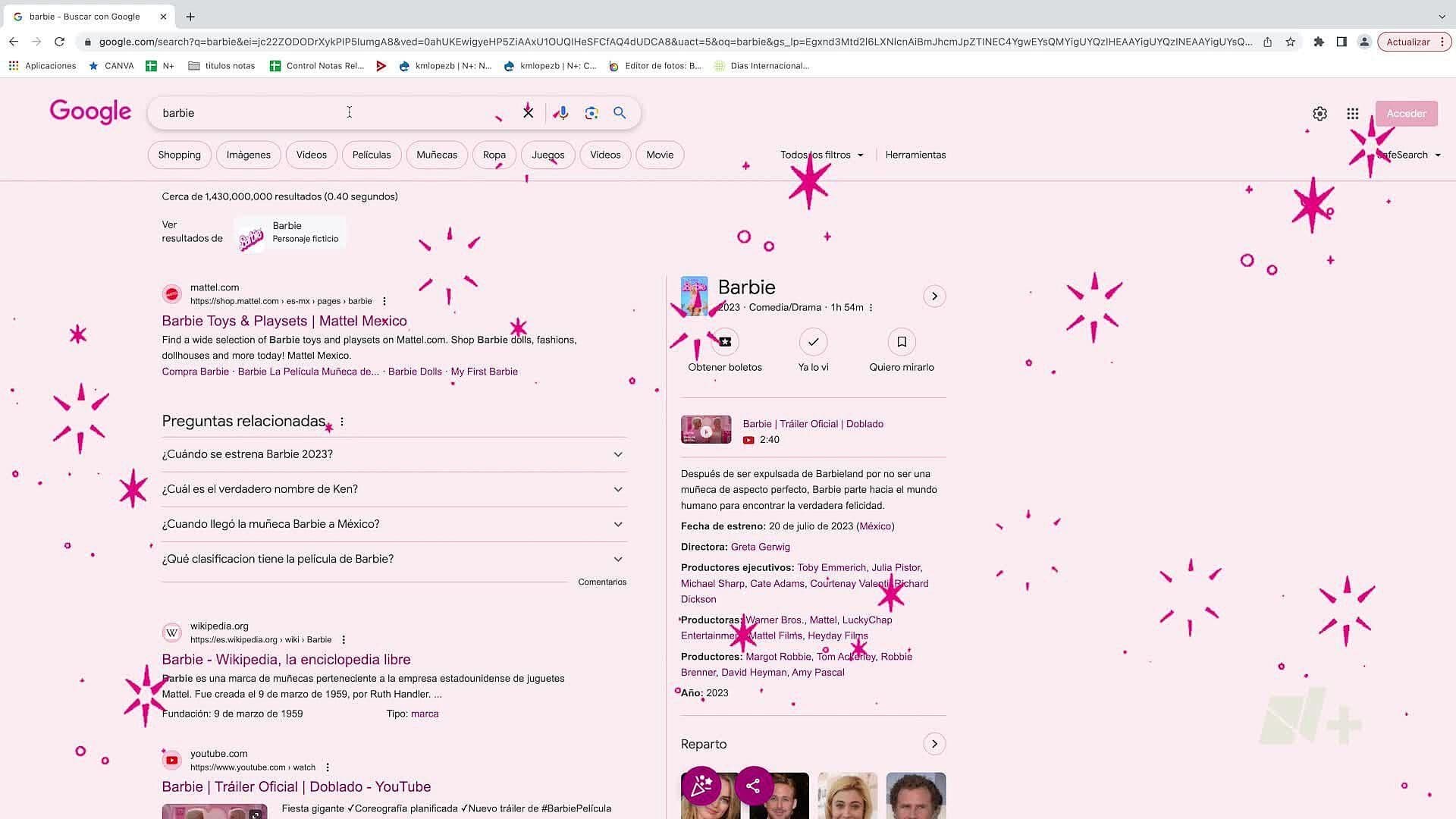Open the Aplicaciones bookmarks shortcut
Screen dimensions: 1456x819
(x=42, y=66)
